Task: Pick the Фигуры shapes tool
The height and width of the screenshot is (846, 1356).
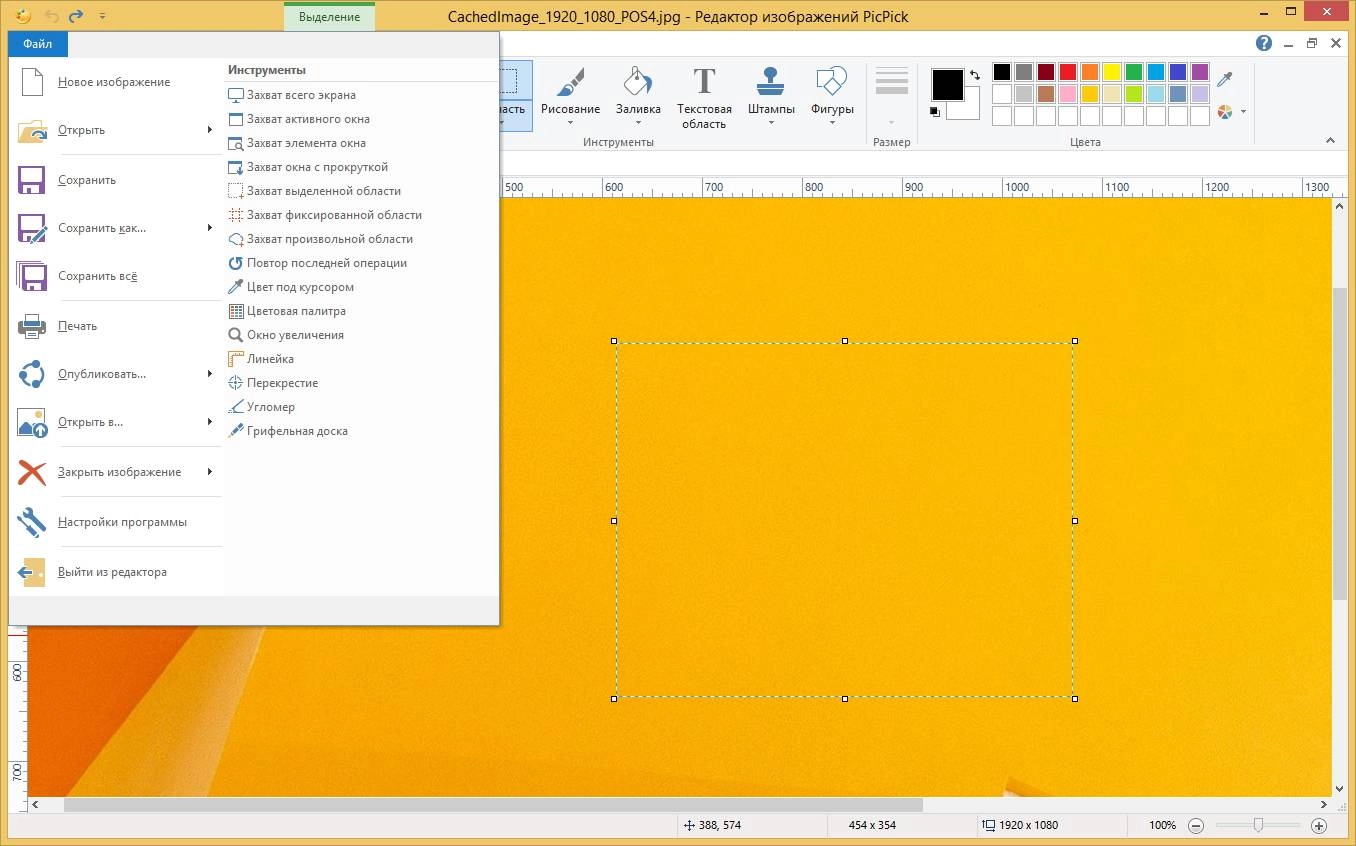Action: click(832, 96)
